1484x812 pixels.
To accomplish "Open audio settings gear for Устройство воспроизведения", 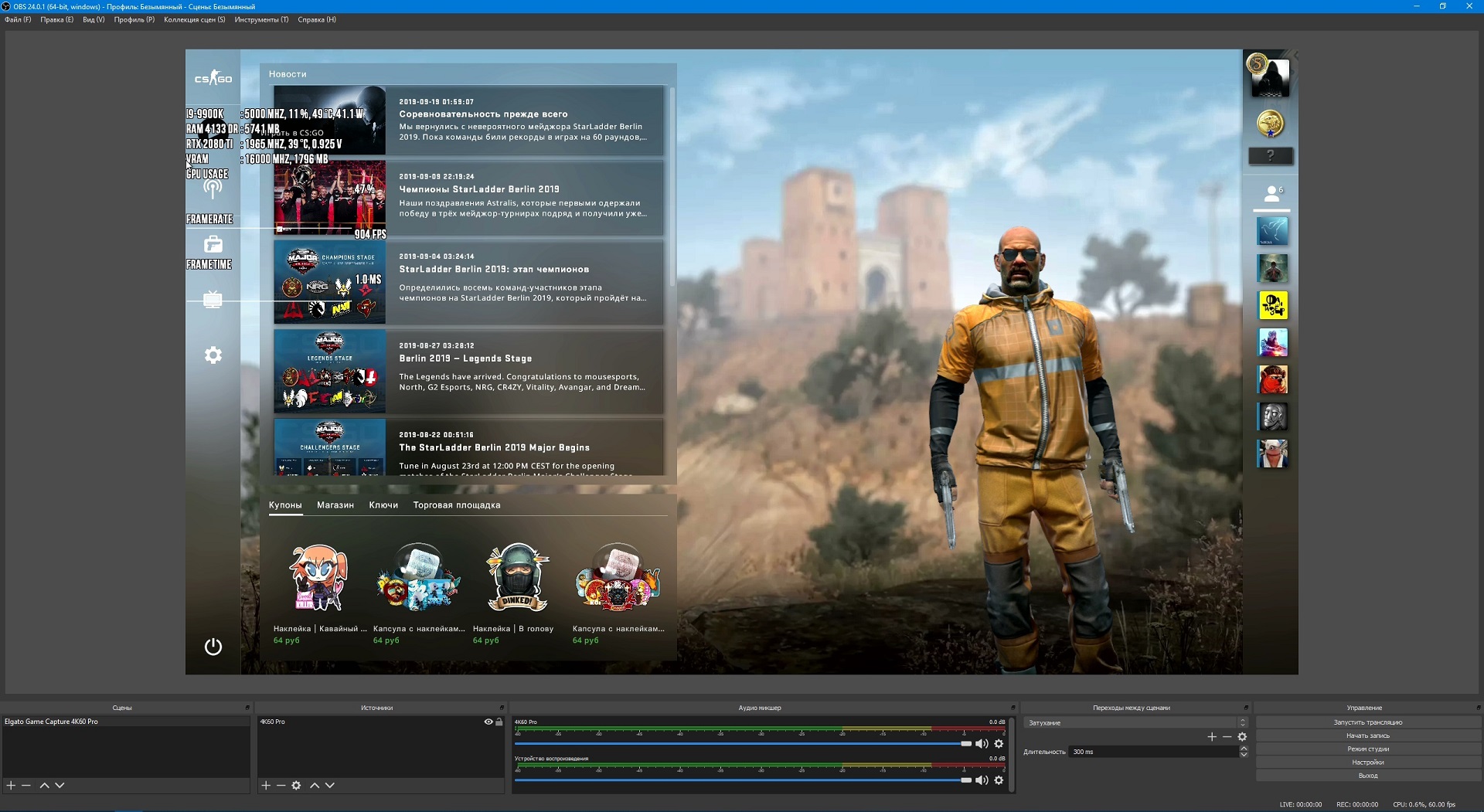I will (999, 780).
